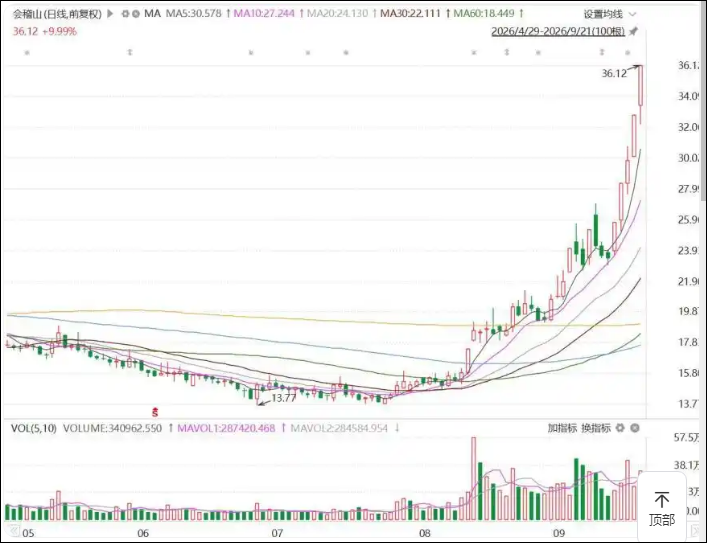The image size is (707, 543).
Task: Click the left scroll arrows at chart bottom-left
Action: 14,530
